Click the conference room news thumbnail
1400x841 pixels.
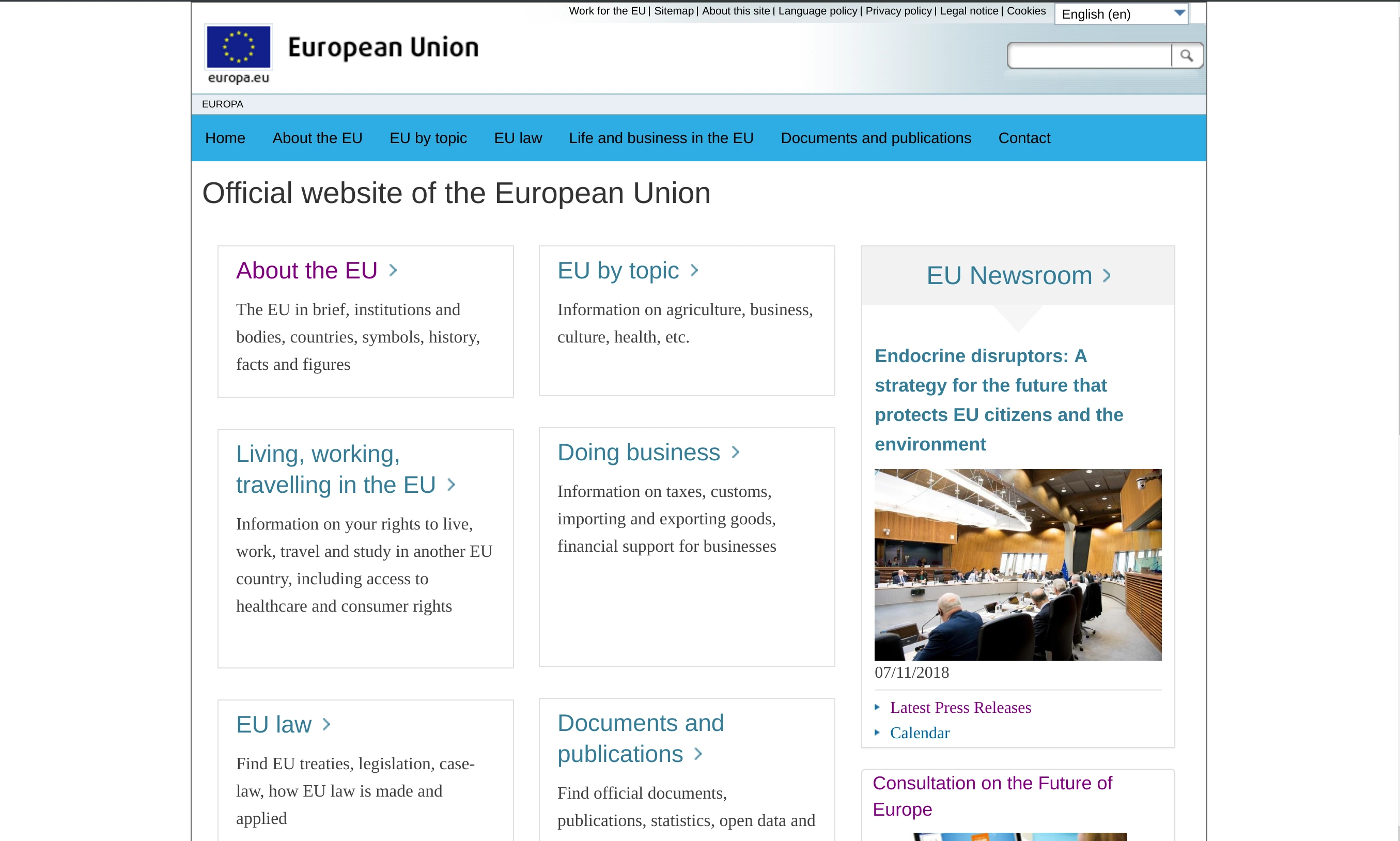click(x=1017, y=565)
